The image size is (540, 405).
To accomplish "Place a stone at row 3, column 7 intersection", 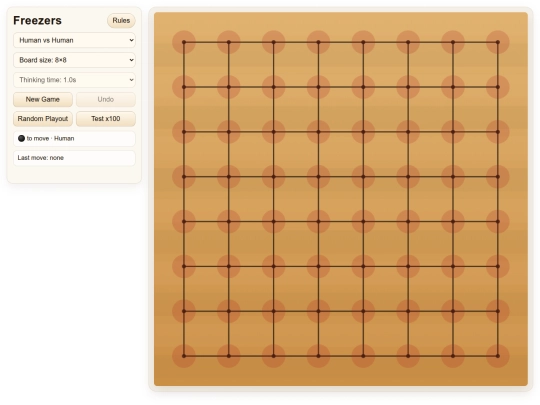I will [x=453, y=132].
